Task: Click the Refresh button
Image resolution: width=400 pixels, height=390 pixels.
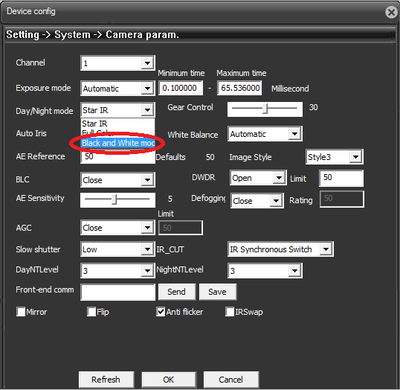Action: (106, 380)
